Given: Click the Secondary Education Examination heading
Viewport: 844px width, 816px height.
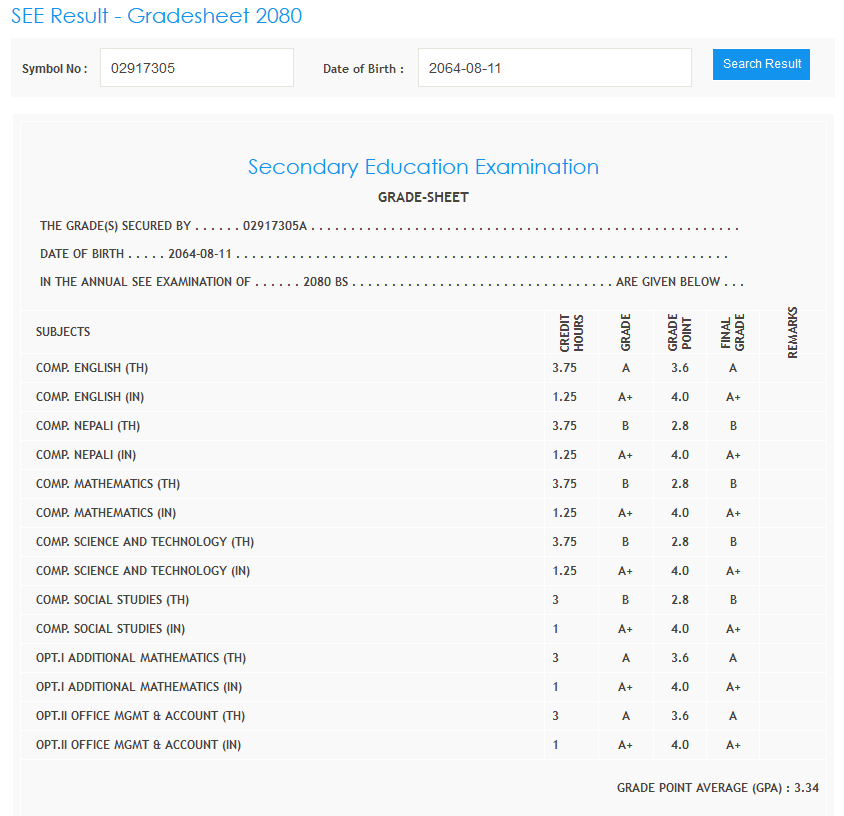Looking at the screenshot, I should [x=423, y=167].
